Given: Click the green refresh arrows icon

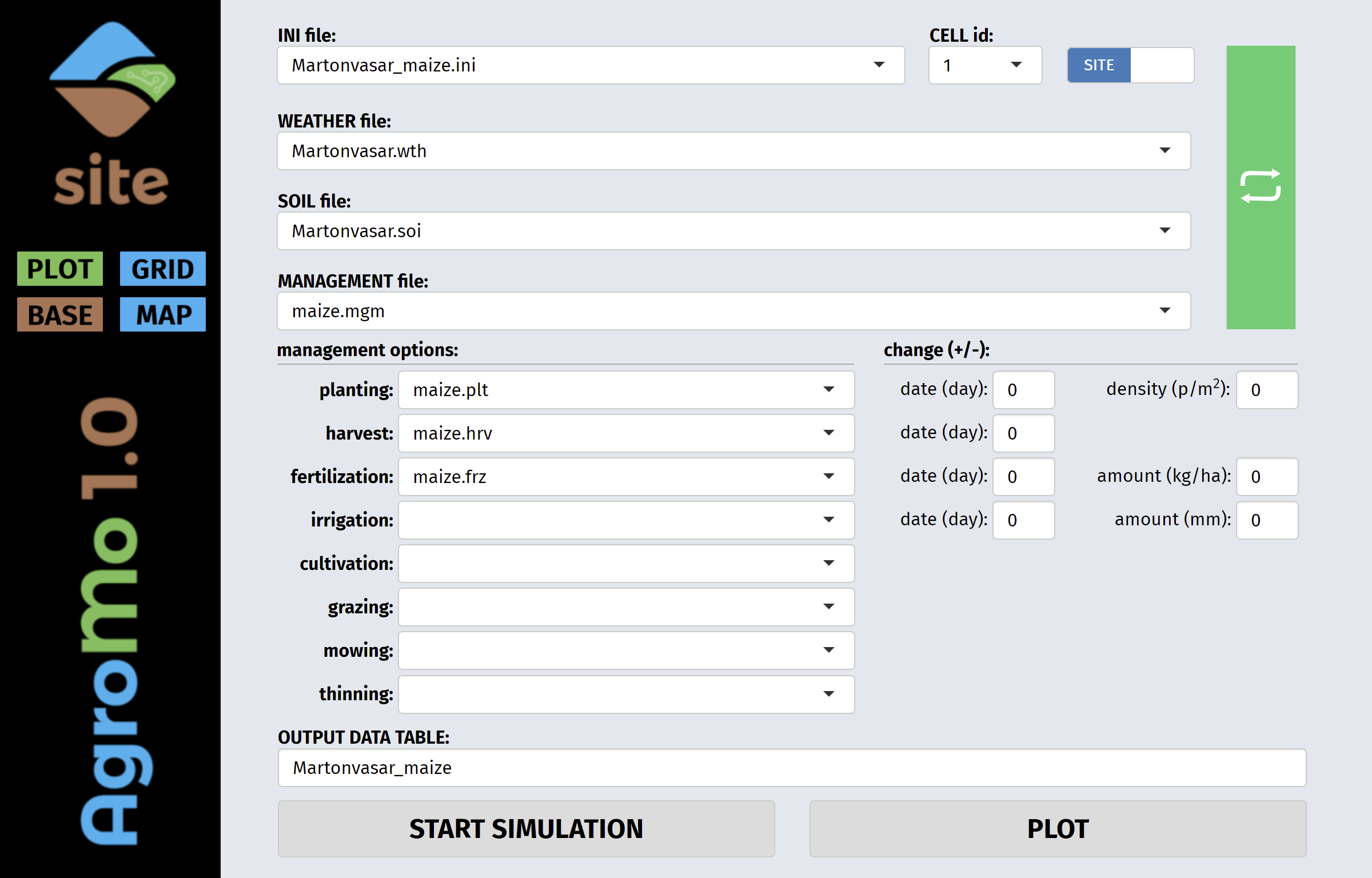Looking at the screenshot, I should click(x=1260, y=186).
